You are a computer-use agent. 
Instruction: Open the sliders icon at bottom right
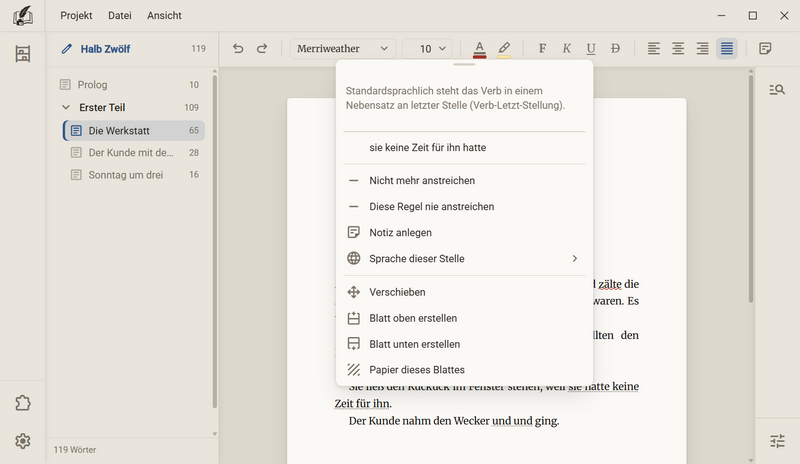(x=777, y=441)
